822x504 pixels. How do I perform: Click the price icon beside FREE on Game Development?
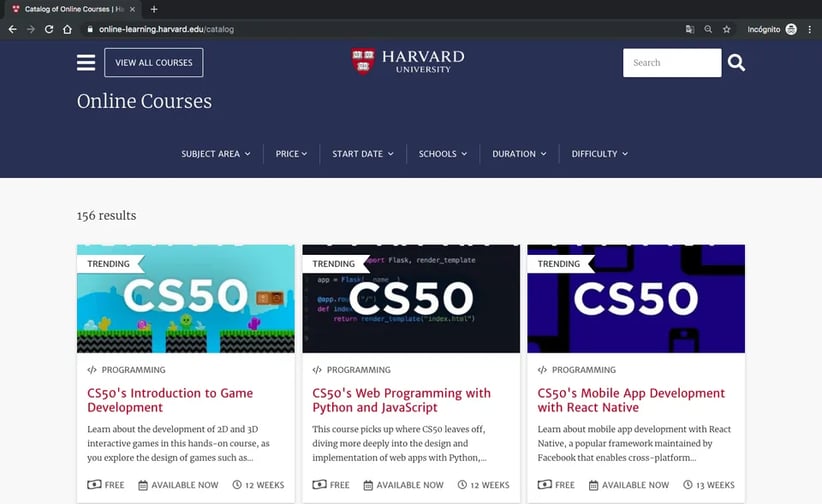94,485
